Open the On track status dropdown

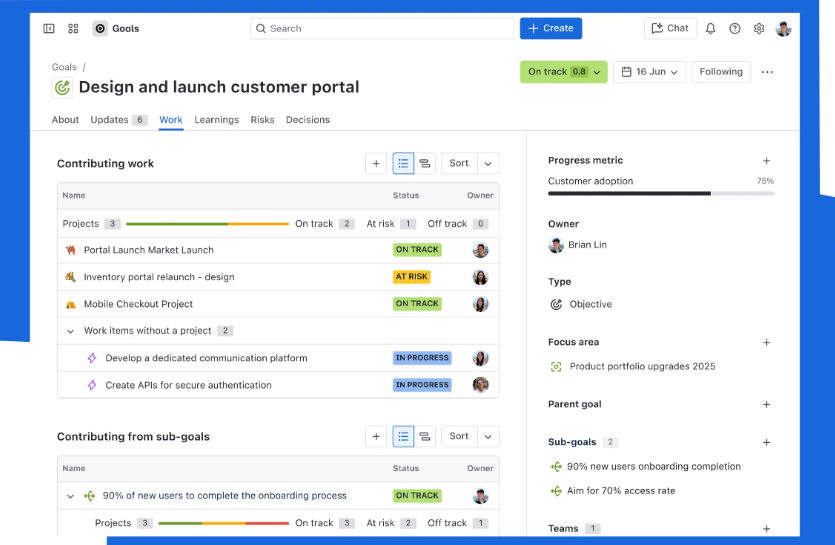[x=564, y=72]
